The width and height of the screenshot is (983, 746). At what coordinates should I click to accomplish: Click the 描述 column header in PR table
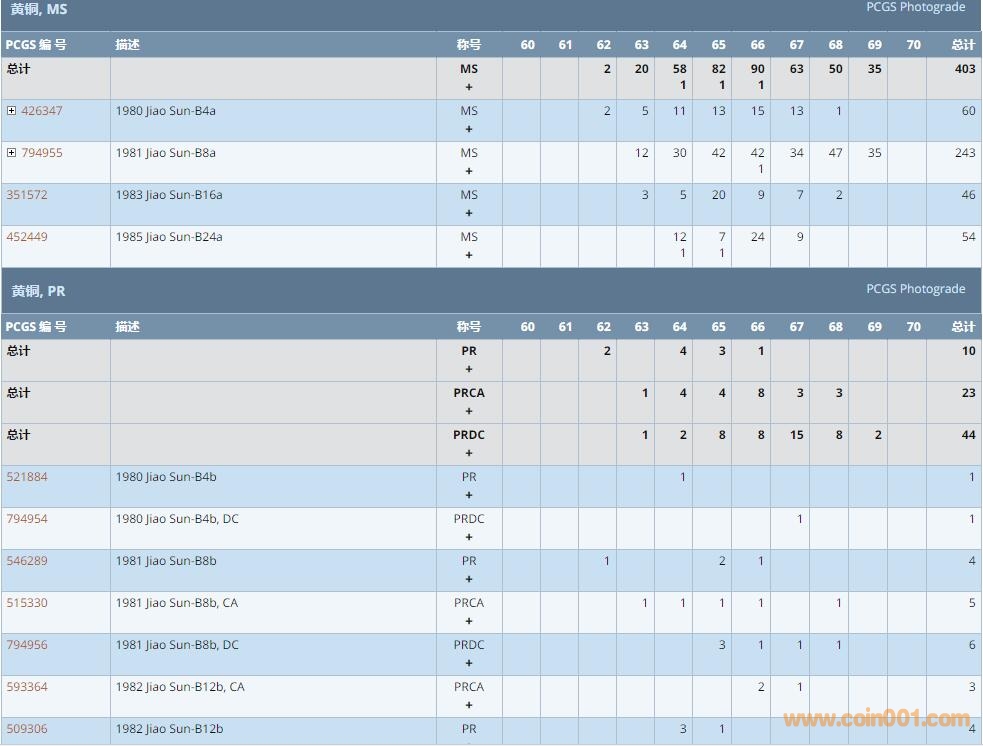coord(127,327)
